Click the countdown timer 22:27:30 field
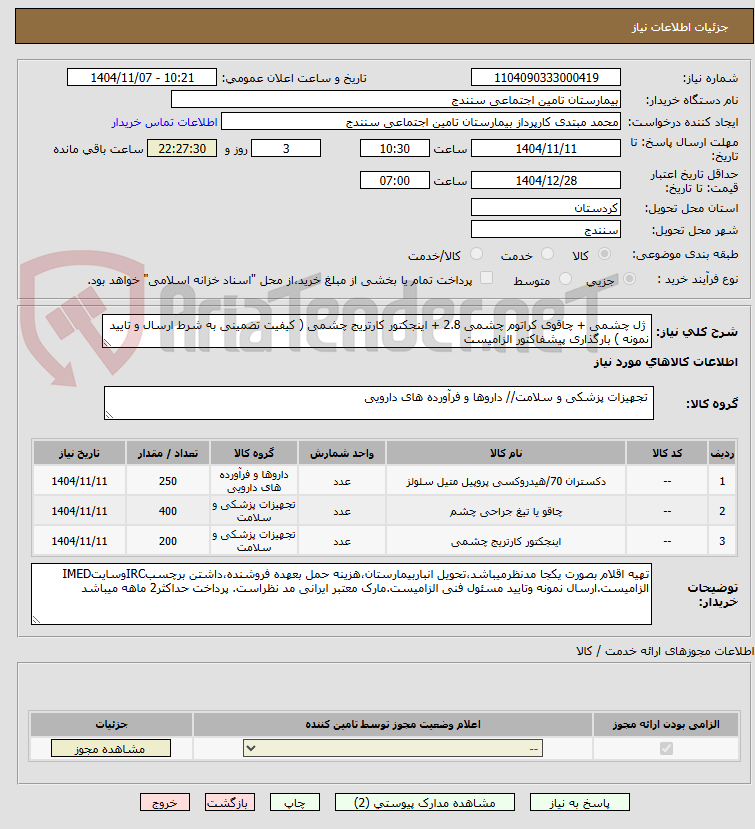This screenshot has height=829, width=755. (182, 149)
